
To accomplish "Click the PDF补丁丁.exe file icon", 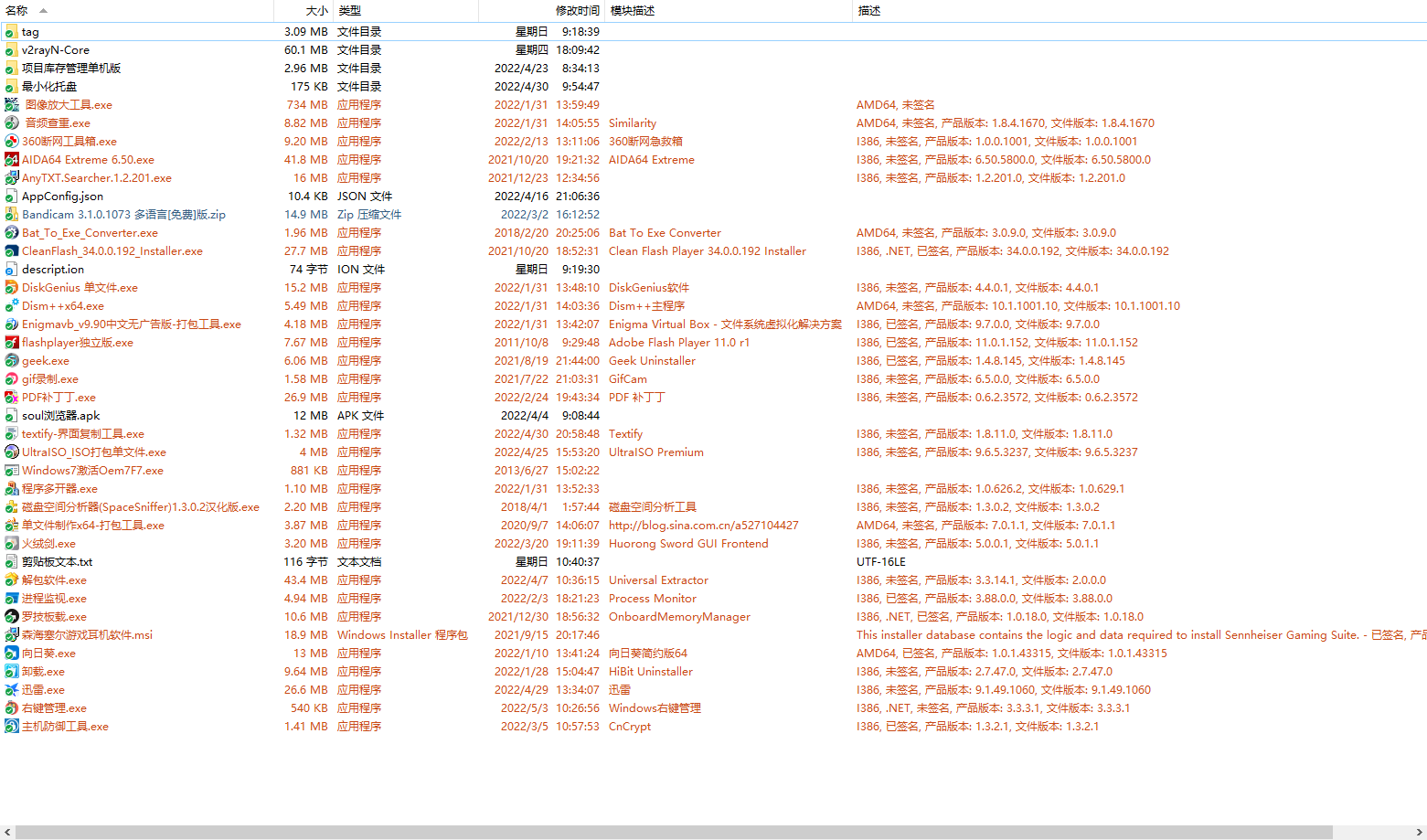I will (x=11, y=398).
